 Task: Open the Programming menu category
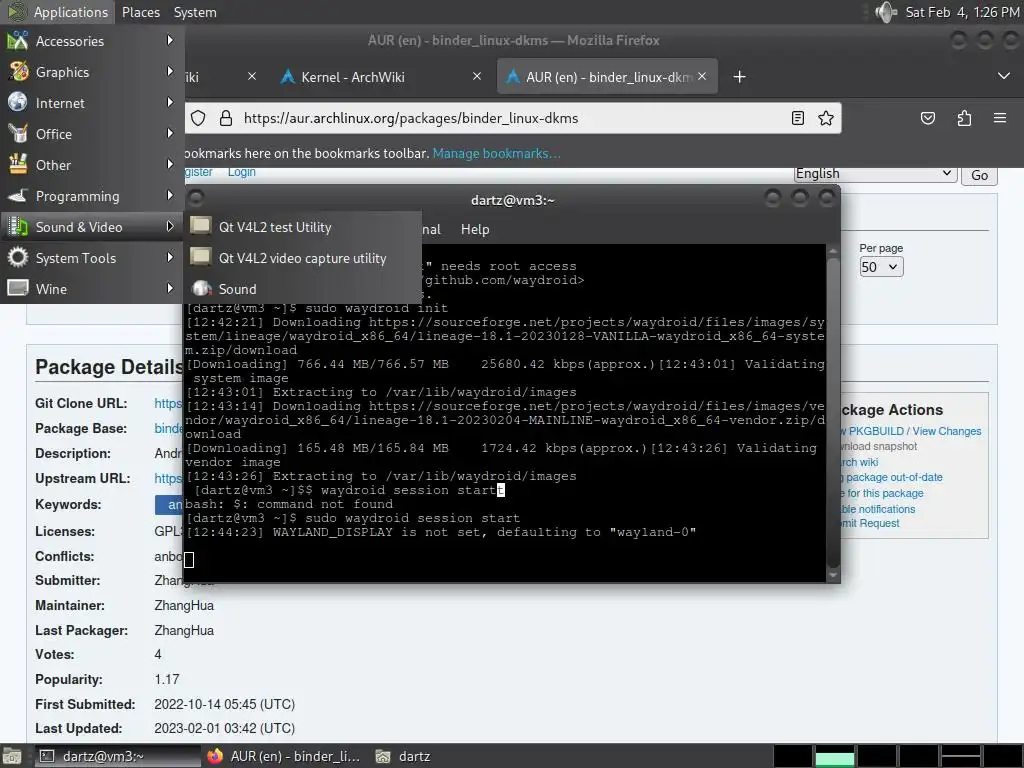(91, 196)
